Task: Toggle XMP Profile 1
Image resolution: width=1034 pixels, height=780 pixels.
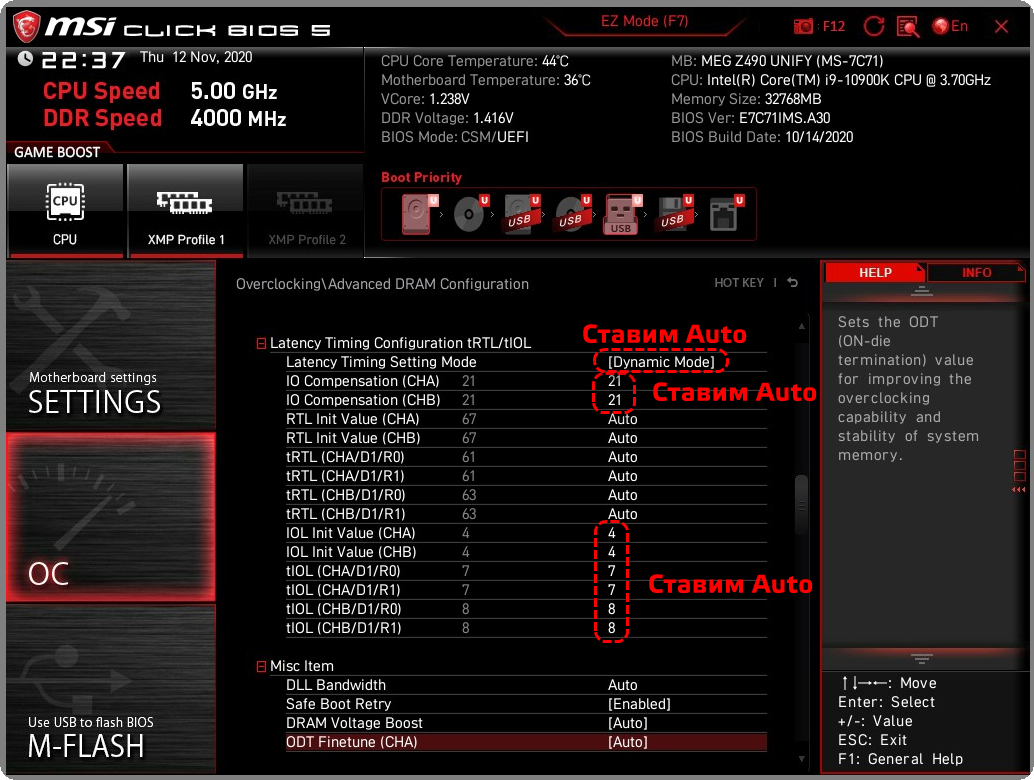Action: (186, 210)
